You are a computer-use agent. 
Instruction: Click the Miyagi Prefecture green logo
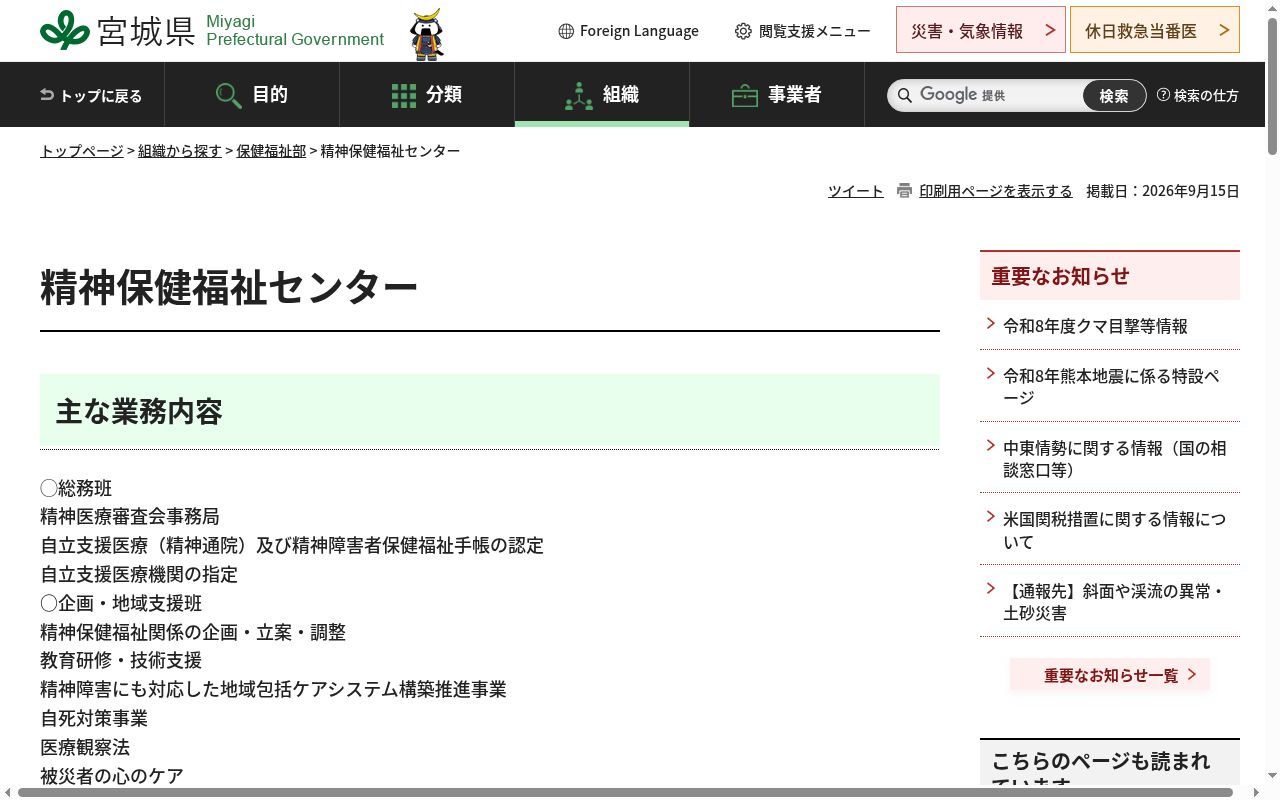[65, 30]
